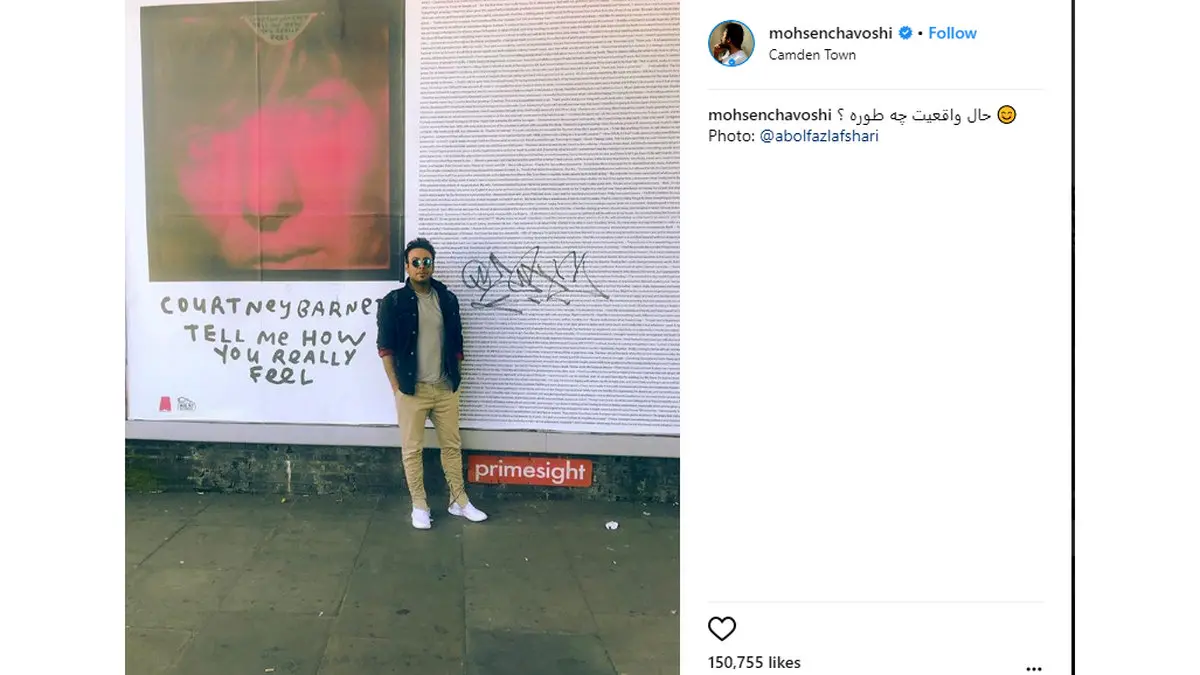This screenshot has height=675, width=1200.
Task: View the 150,755 likes list
Action: pos(754,662)
